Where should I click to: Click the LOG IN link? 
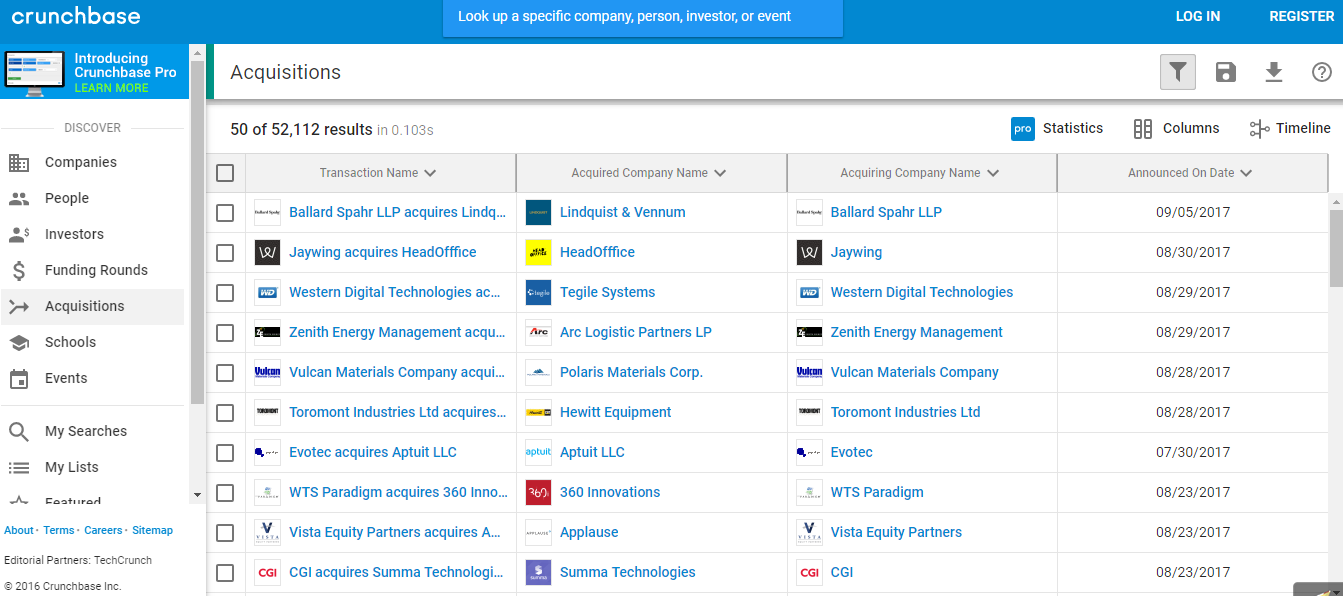1198,16
